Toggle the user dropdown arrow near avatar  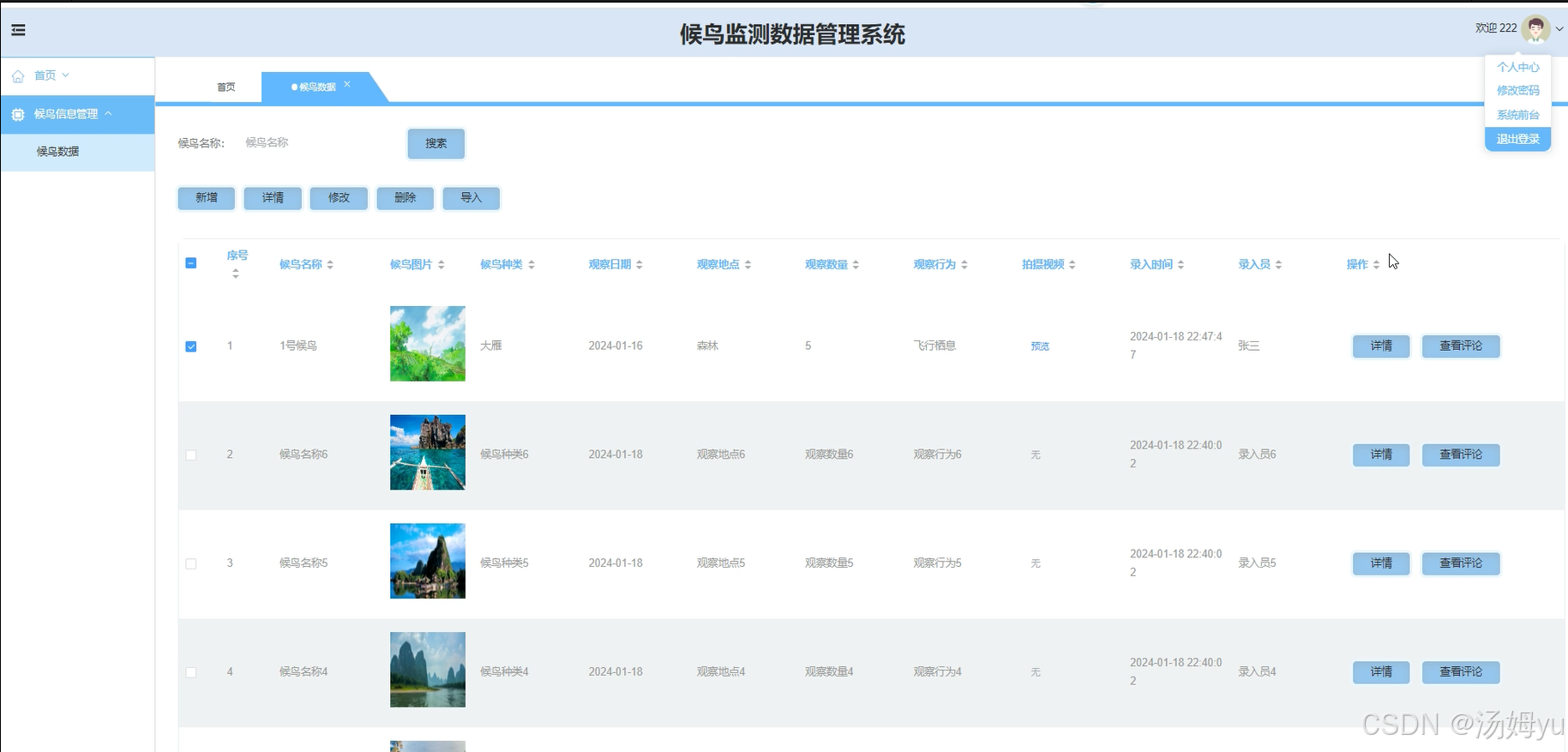coord(1559,29)
